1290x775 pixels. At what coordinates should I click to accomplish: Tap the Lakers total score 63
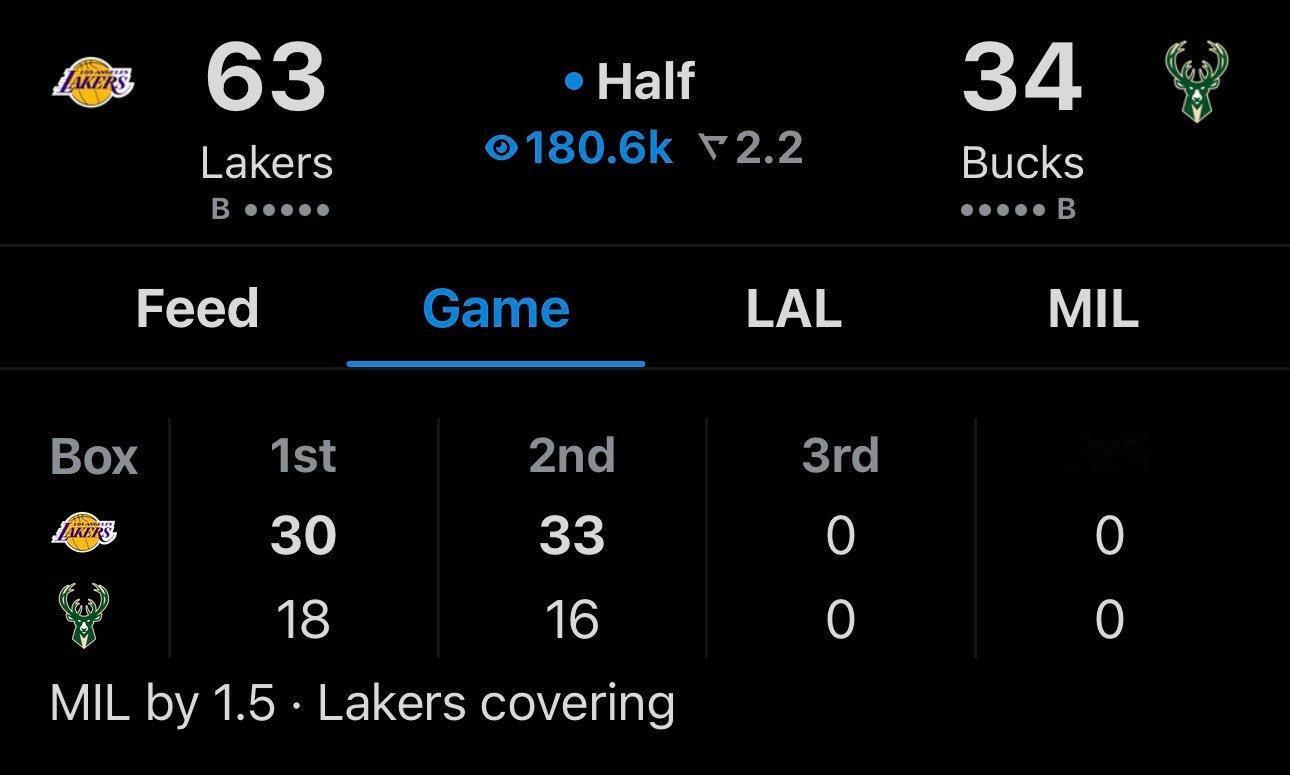(x=266, y=78)
